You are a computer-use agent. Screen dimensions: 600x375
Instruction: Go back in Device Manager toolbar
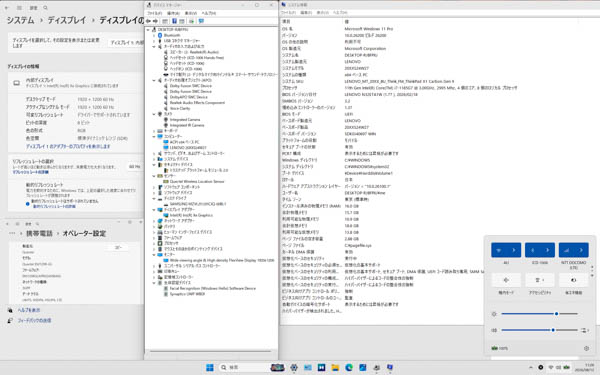coord(148,21)
